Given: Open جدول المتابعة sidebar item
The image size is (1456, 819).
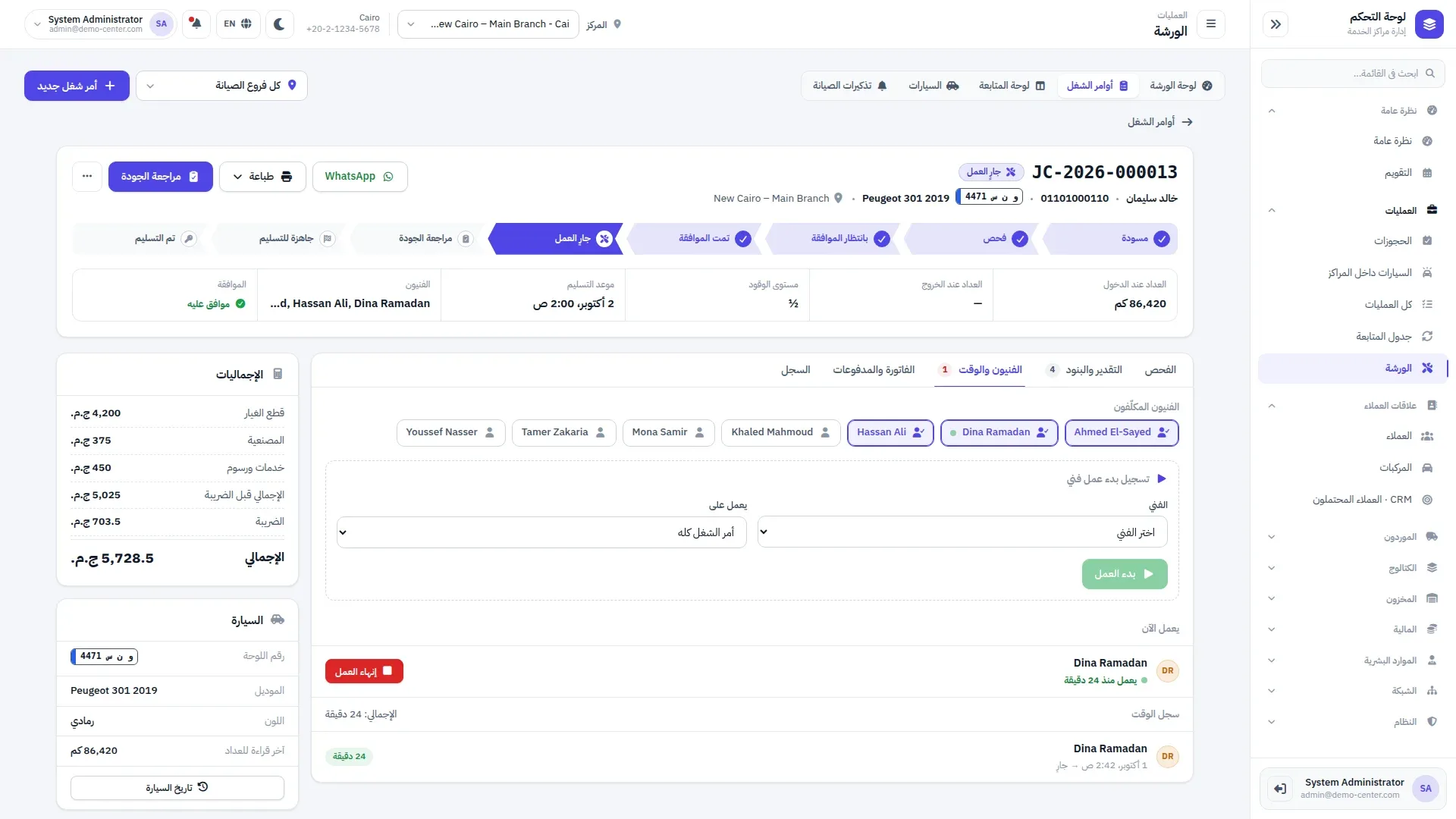Looking at the screenshot, I should coord(1354,337).
